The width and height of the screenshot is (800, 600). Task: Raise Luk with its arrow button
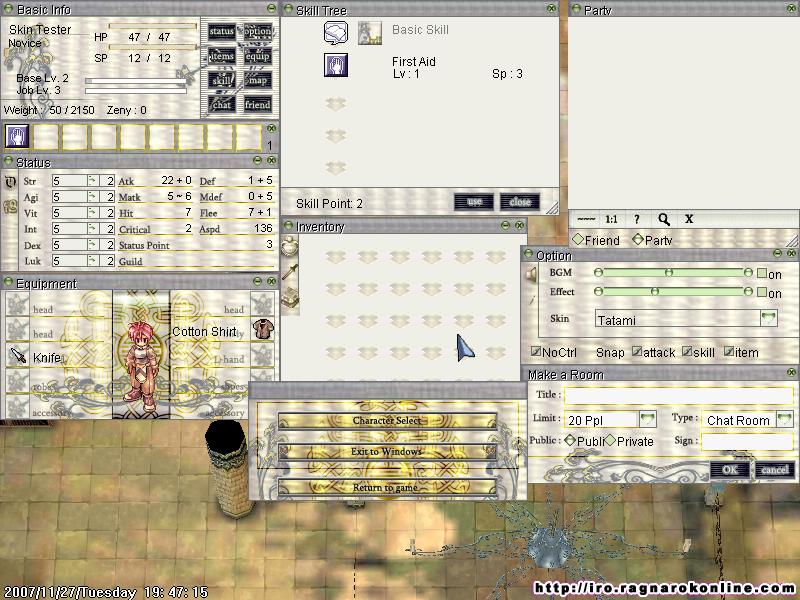[x=92, y=261]
